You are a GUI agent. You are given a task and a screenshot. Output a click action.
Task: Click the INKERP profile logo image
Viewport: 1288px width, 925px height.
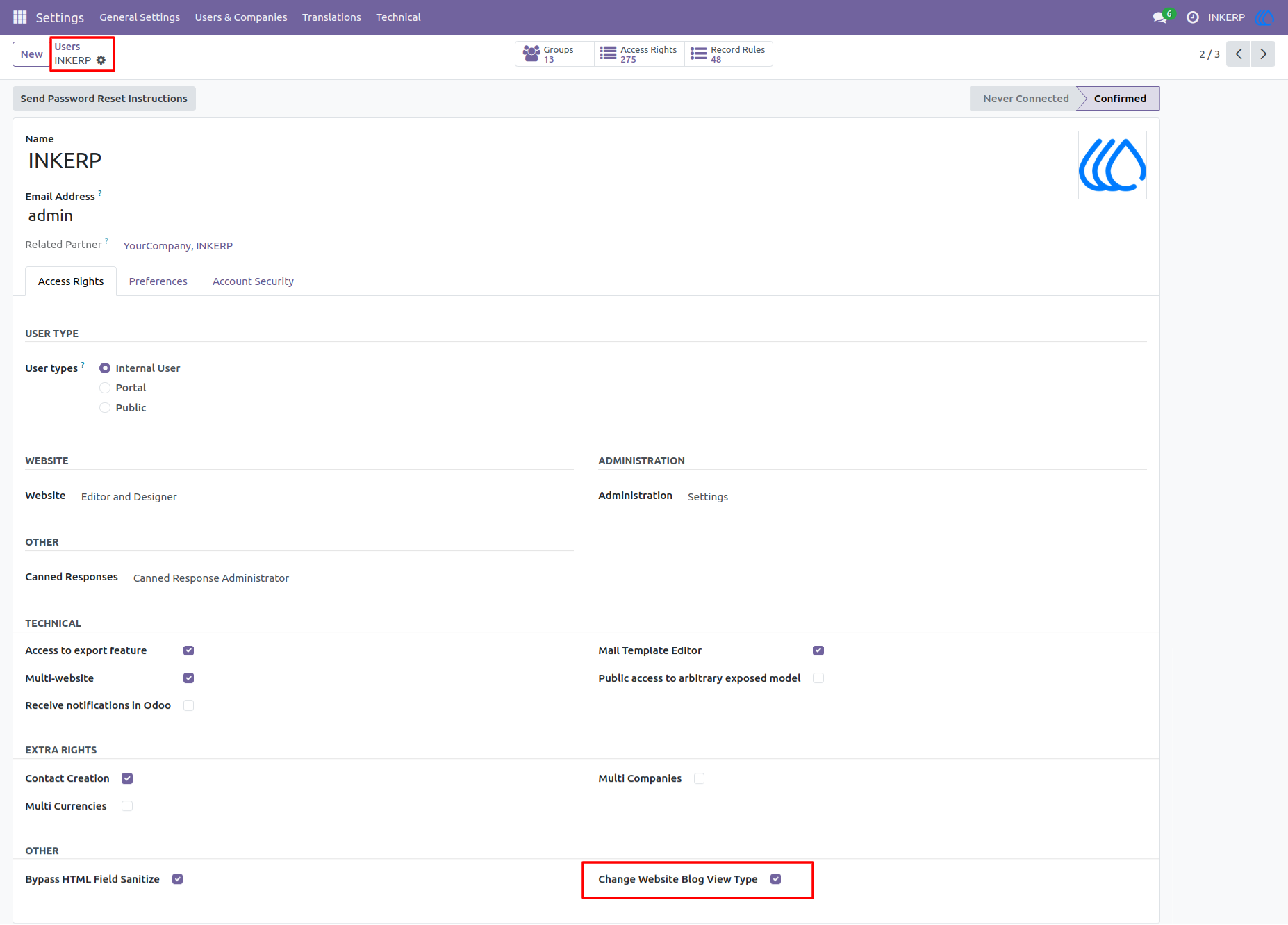point(1112,165)
